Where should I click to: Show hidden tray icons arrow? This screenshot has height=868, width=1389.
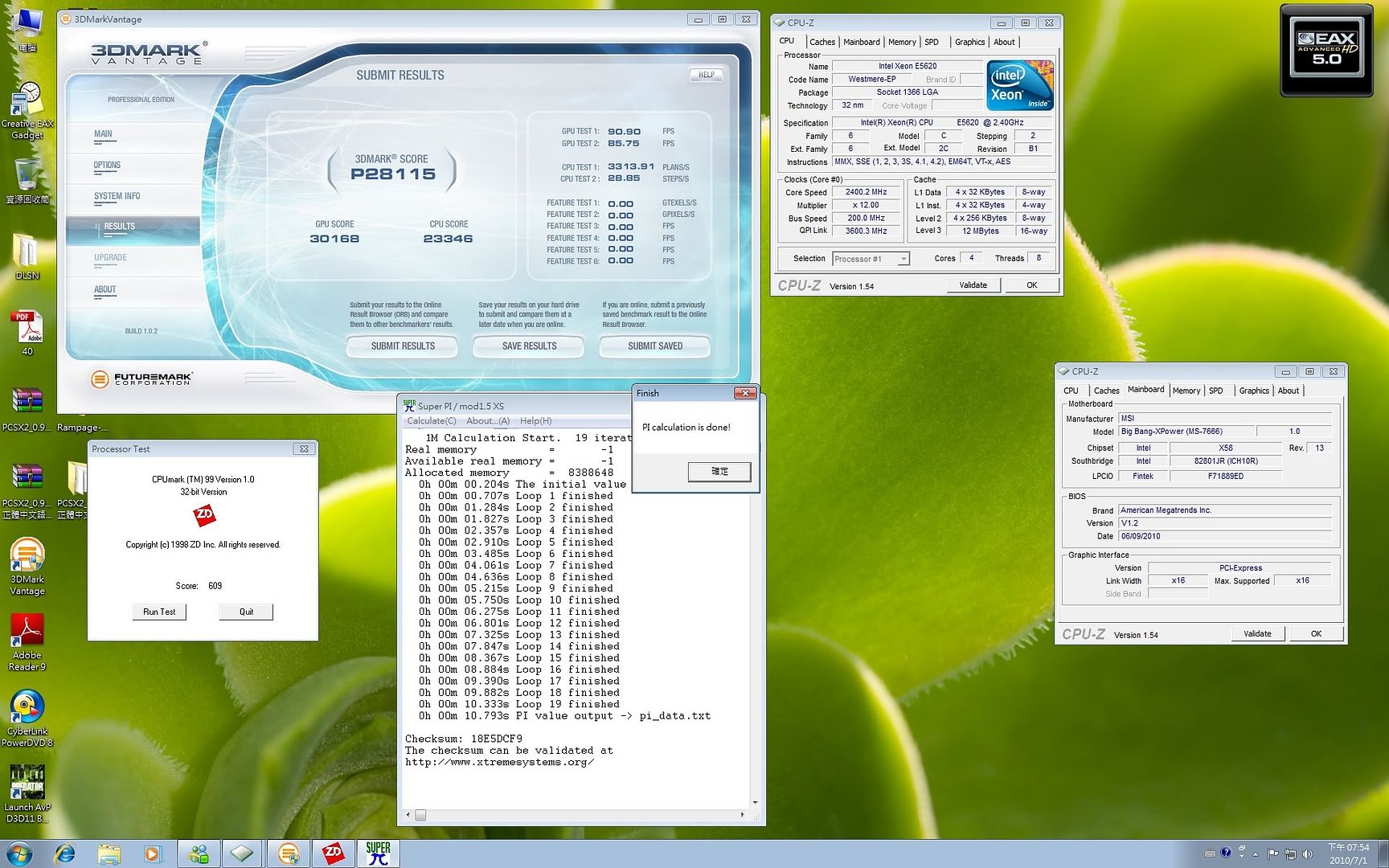[x=1255, y=854]
